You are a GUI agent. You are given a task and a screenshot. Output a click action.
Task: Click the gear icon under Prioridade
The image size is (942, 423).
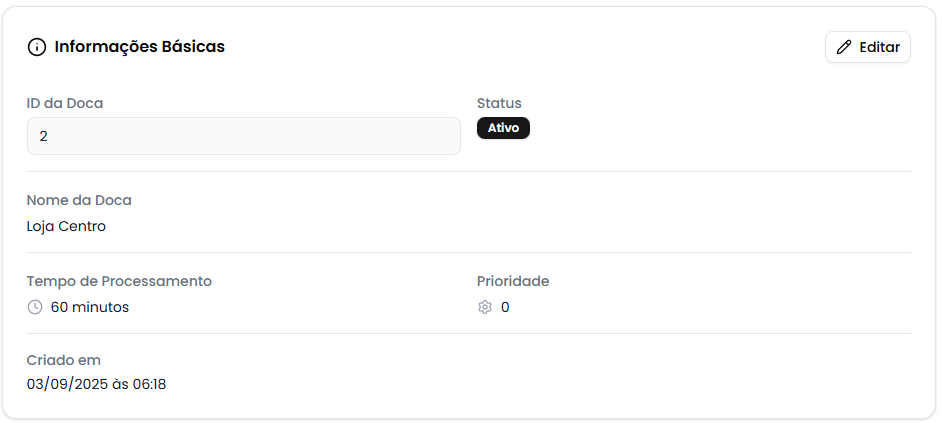pyautogui.click(x=485, y=307)
